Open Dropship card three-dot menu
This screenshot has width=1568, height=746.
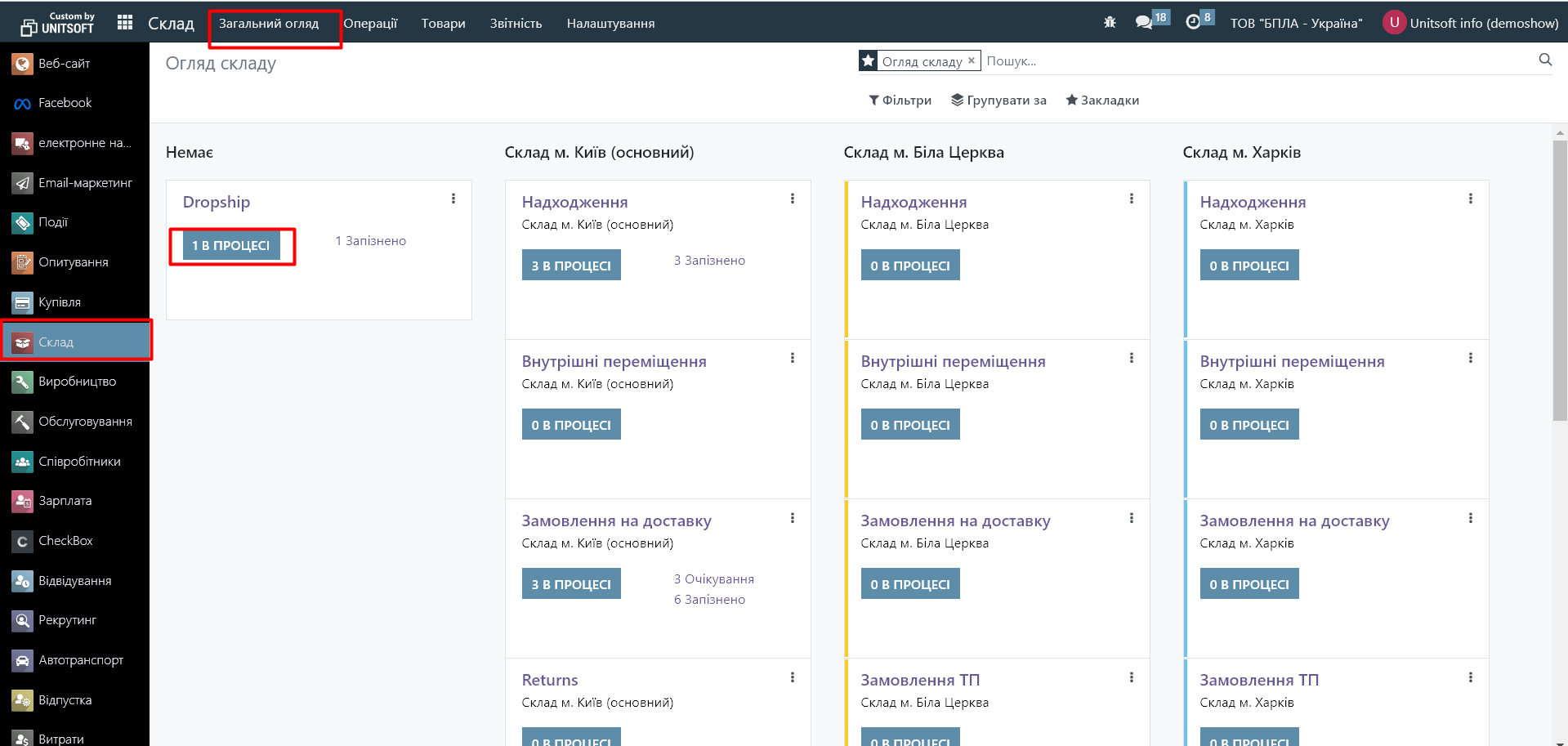point(453,199)
